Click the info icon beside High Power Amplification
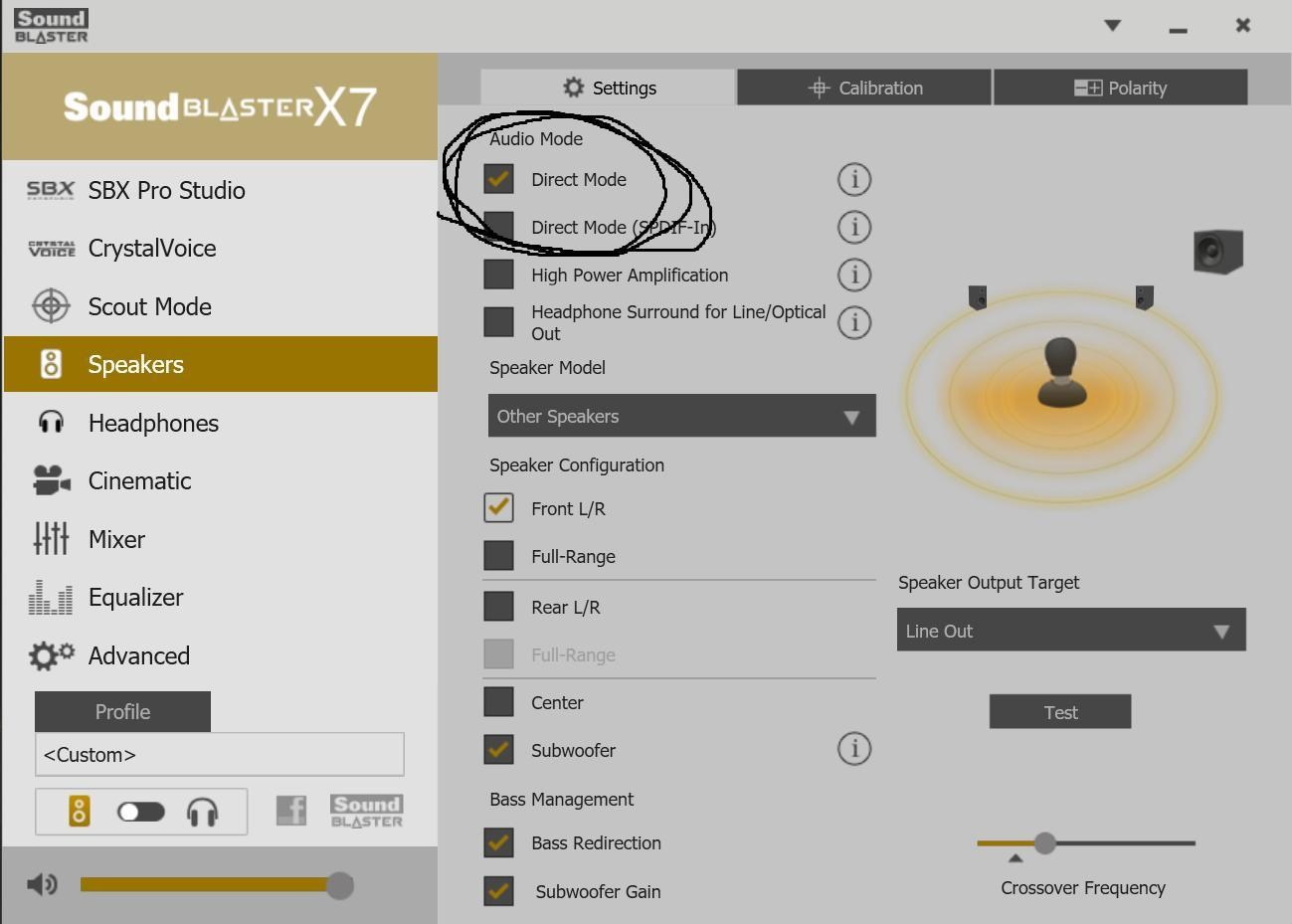The image size is (1292, 924). click(853, 276)
